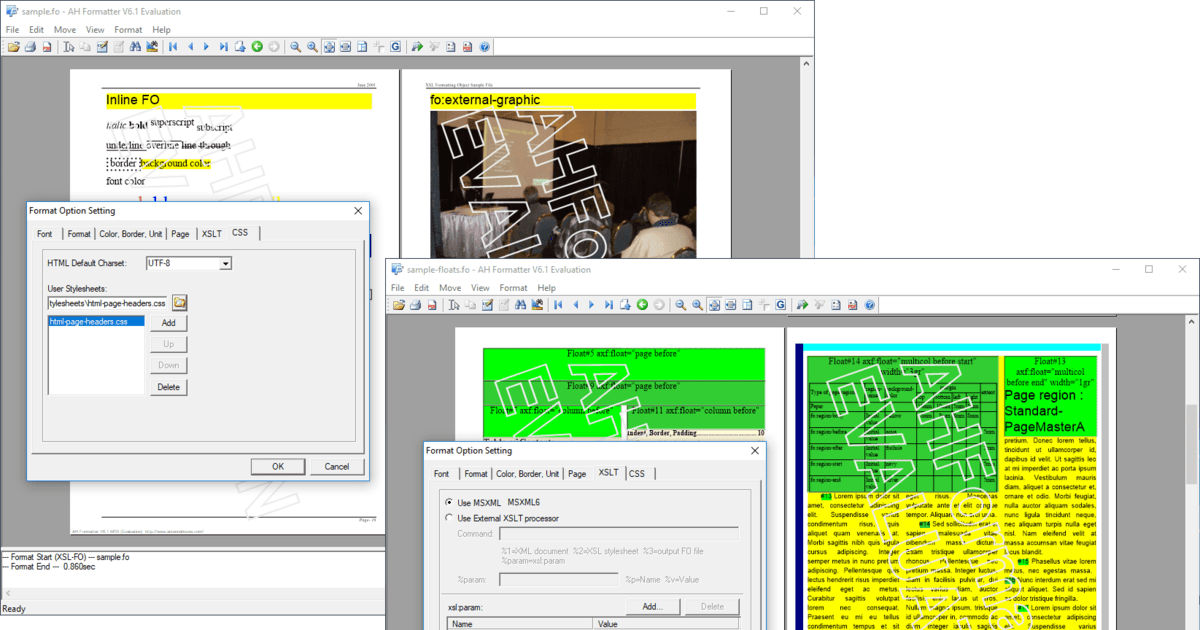Go to first page in sample-floats.fo window
Viewport: 1200px width, 630px height.
pyautogui.click(x=559, y=305)
